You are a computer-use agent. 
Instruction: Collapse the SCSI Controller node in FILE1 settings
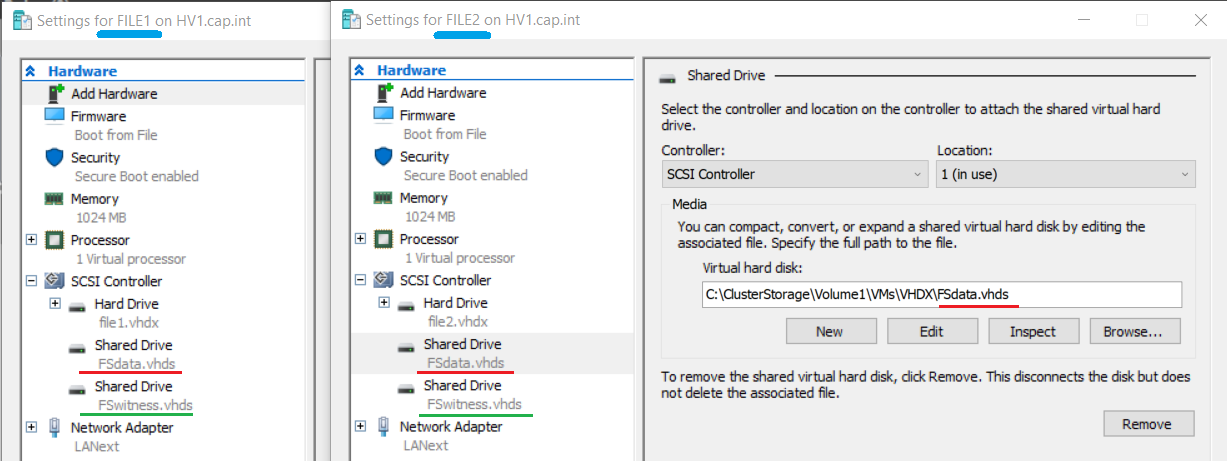pyautogui.click(x=31, y=282)
